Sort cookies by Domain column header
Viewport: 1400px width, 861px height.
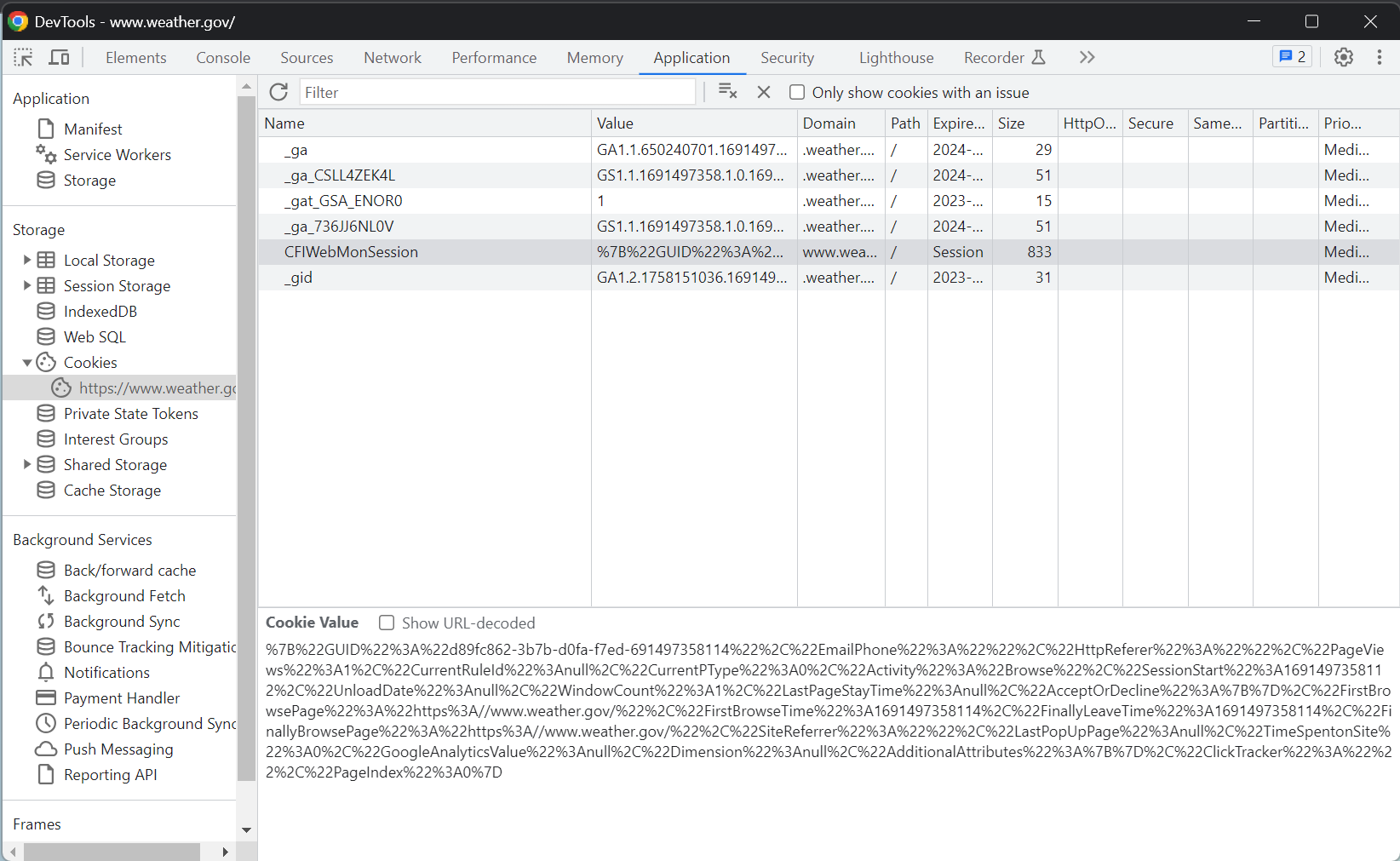(x=841, y=123)
